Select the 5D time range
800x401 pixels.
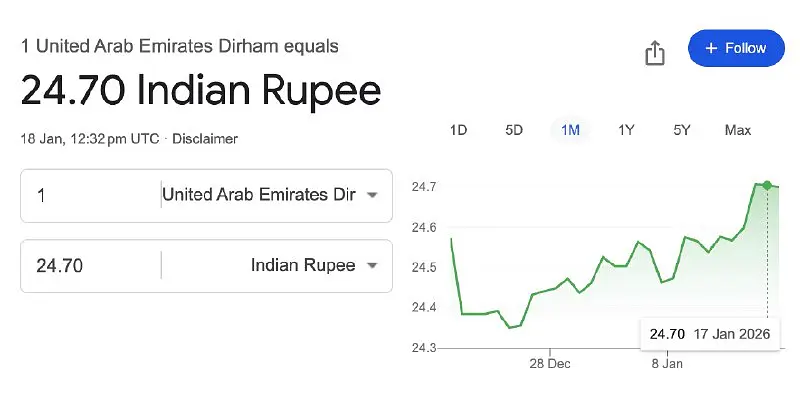coord(514,130)
